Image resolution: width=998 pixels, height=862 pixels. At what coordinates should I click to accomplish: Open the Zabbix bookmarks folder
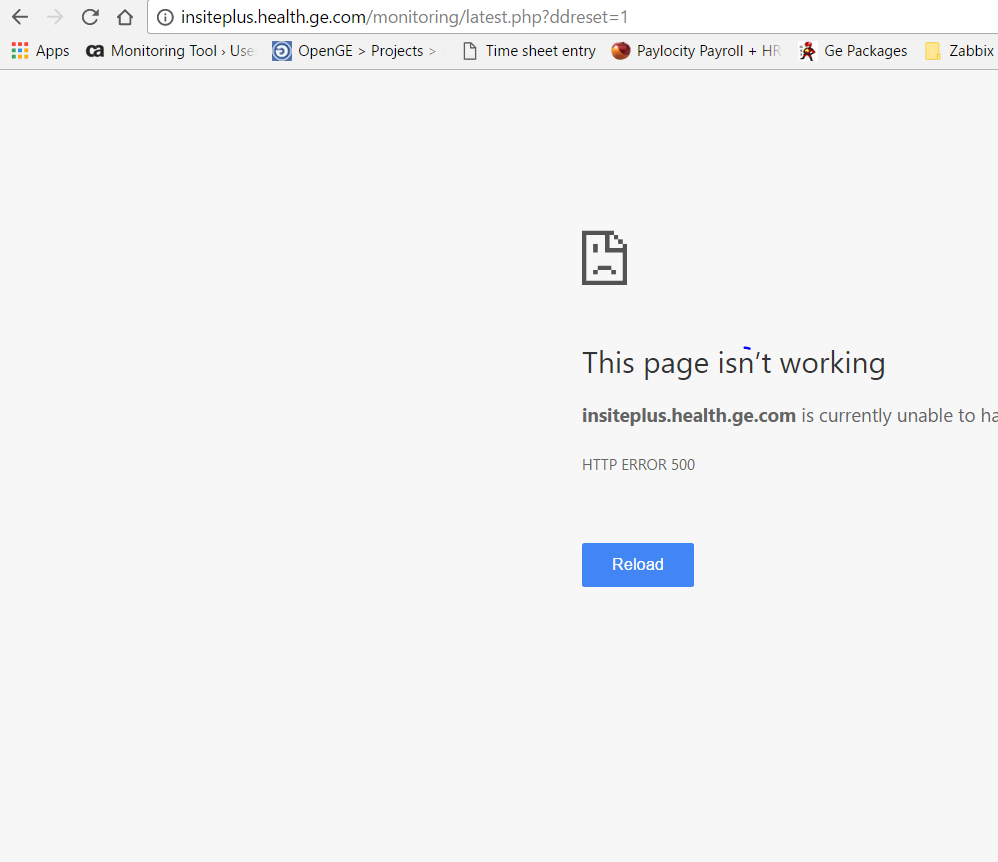point(959,51)
